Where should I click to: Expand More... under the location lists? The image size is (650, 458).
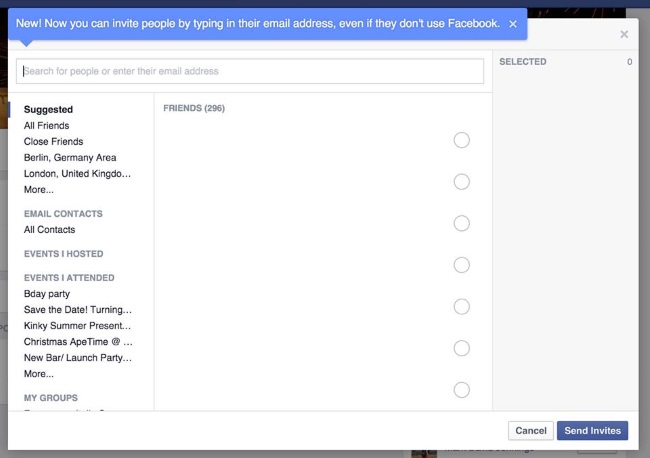pos(39,190)
